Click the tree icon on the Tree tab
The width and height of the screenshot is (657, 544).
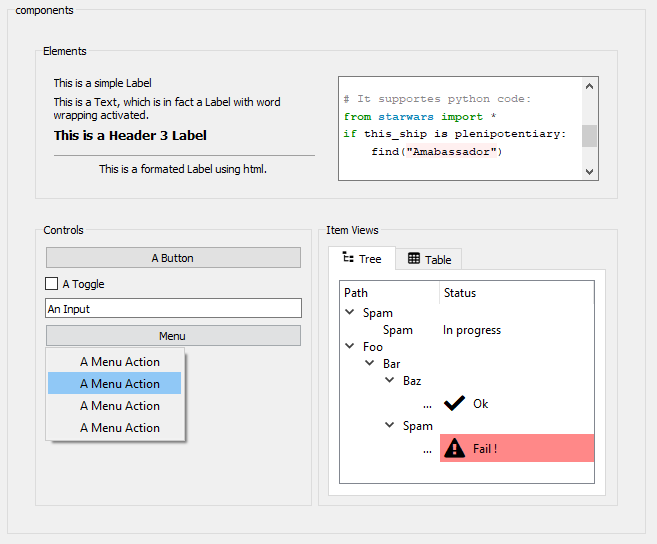[x=348, y=258]
